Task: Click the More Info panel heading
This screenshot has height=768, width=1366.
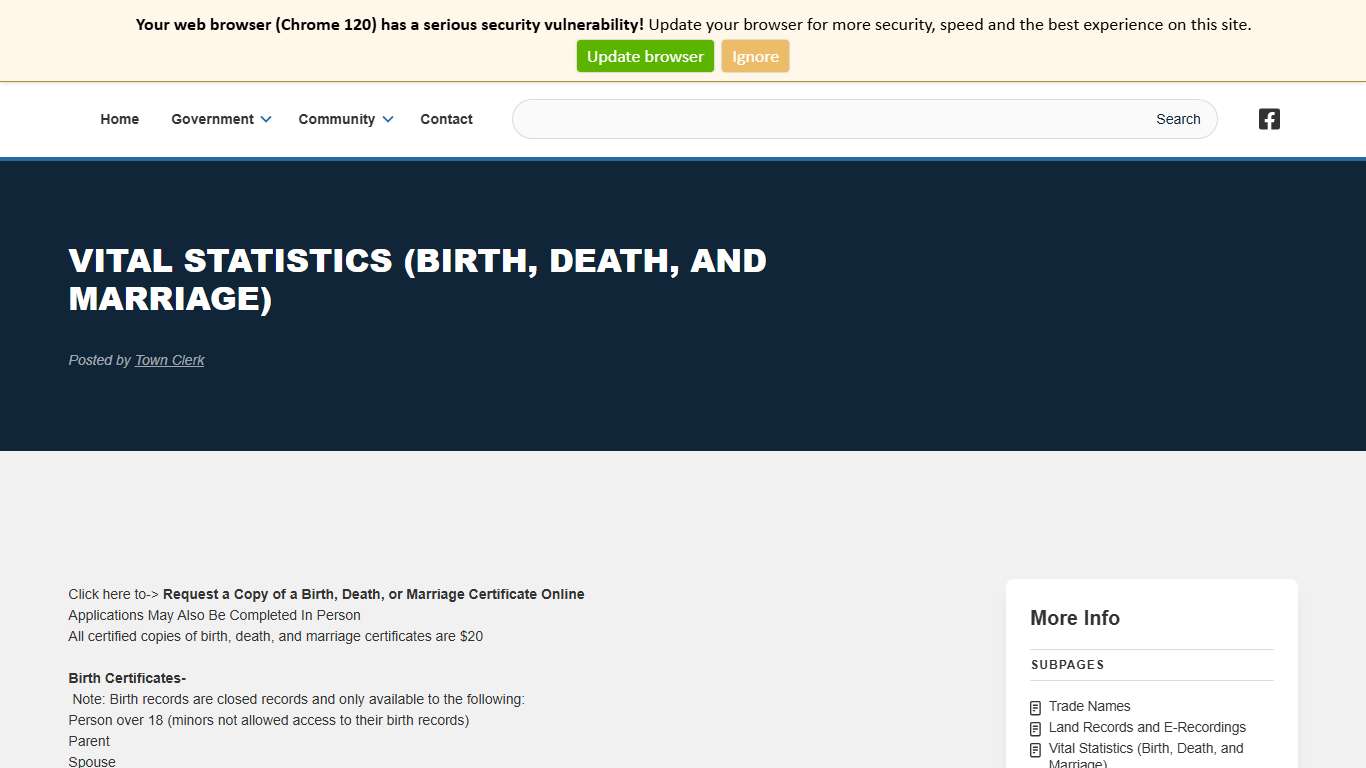Action: [x=1074, y=618]
